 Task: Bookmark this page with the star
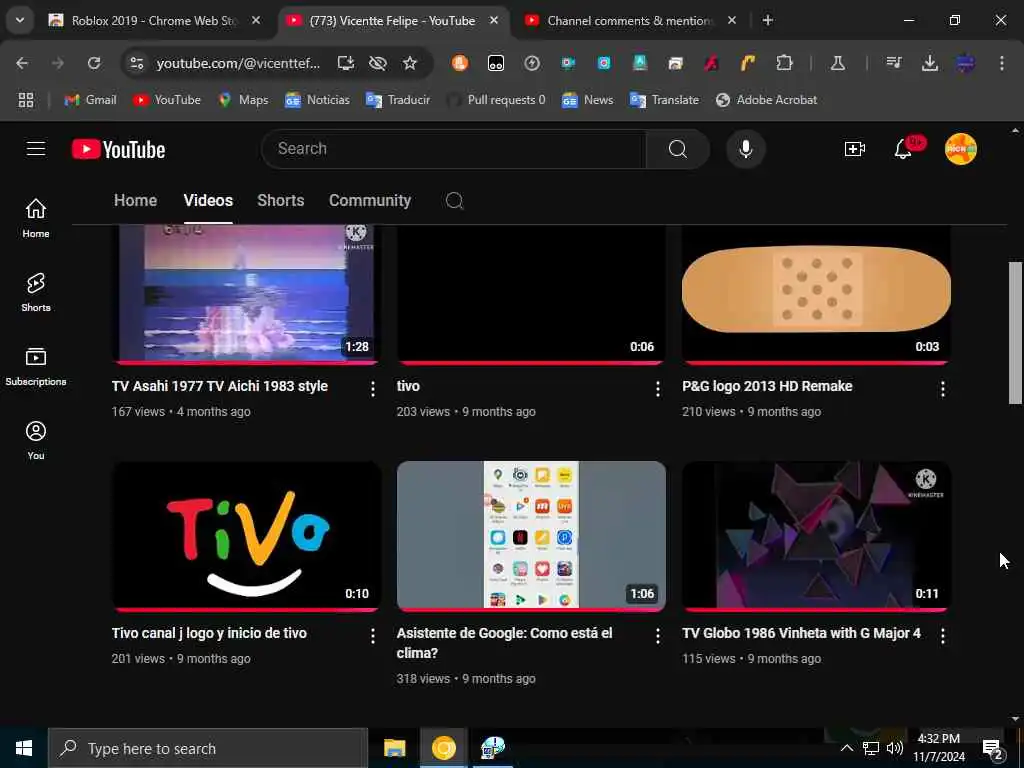pos(409,63)
